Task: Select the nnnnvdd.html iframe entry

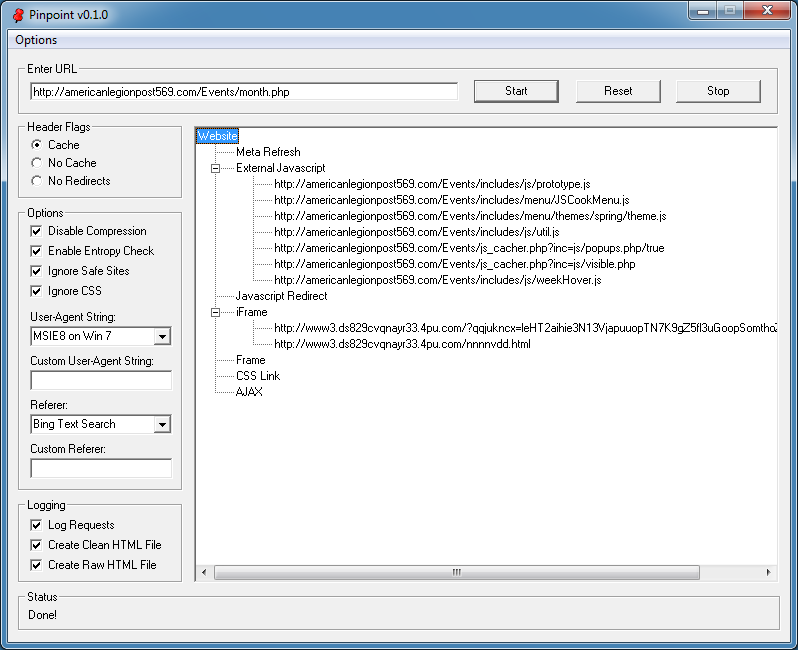Action: click(402, 344)
